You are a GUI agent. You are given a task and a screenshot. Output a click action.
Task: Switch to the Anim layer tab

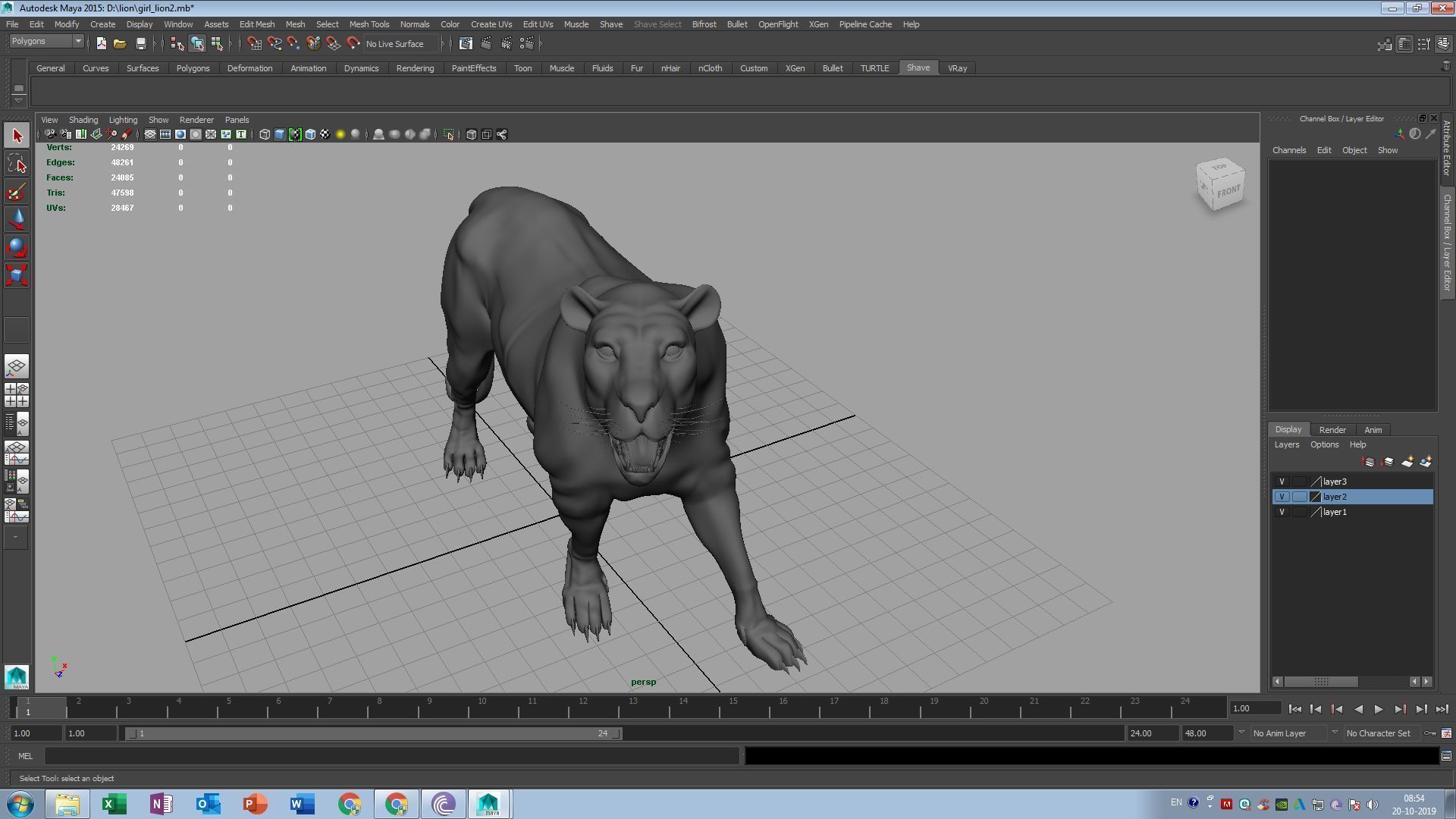pos(1373,430)
